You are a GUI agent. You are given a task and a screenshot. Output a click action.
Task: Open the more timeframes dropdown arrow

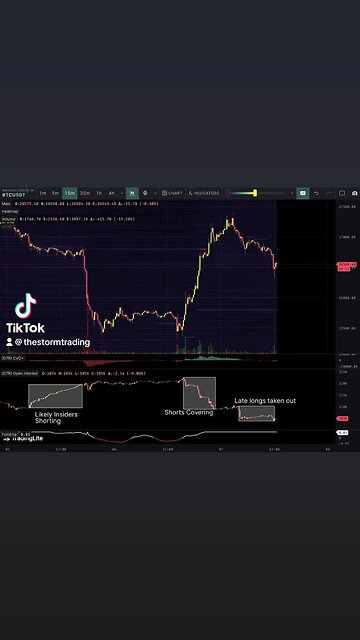tap(121, 193)
